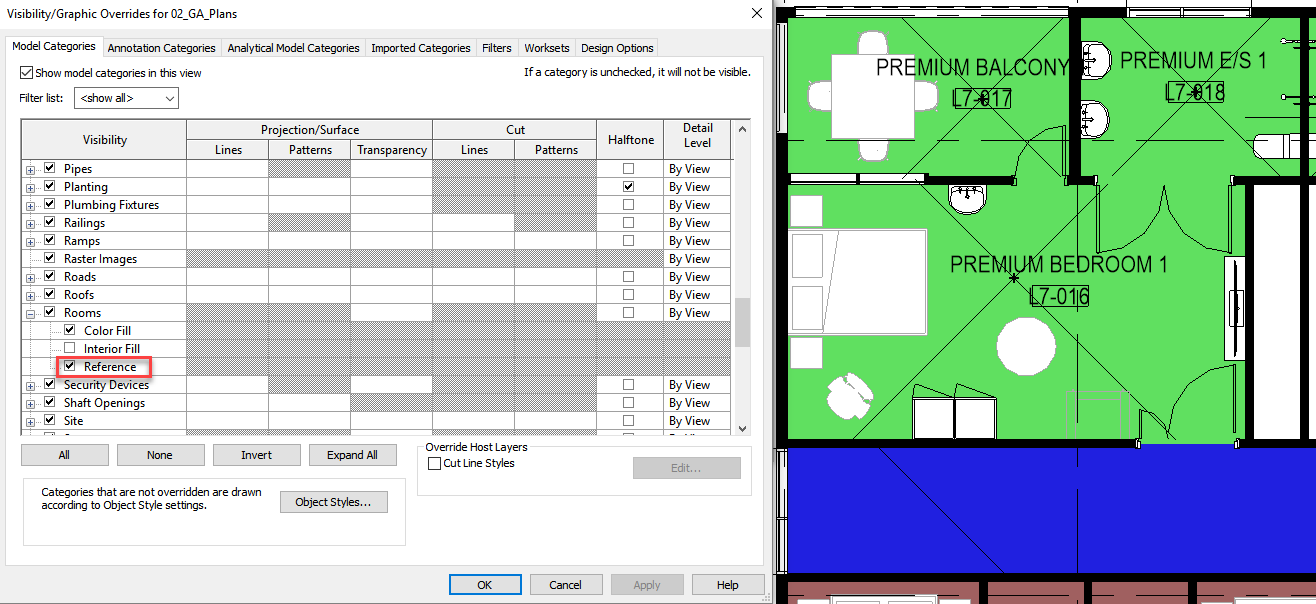
Task: Toggle Halftone checkbox for Planting row
Action: tap(628, 187)
